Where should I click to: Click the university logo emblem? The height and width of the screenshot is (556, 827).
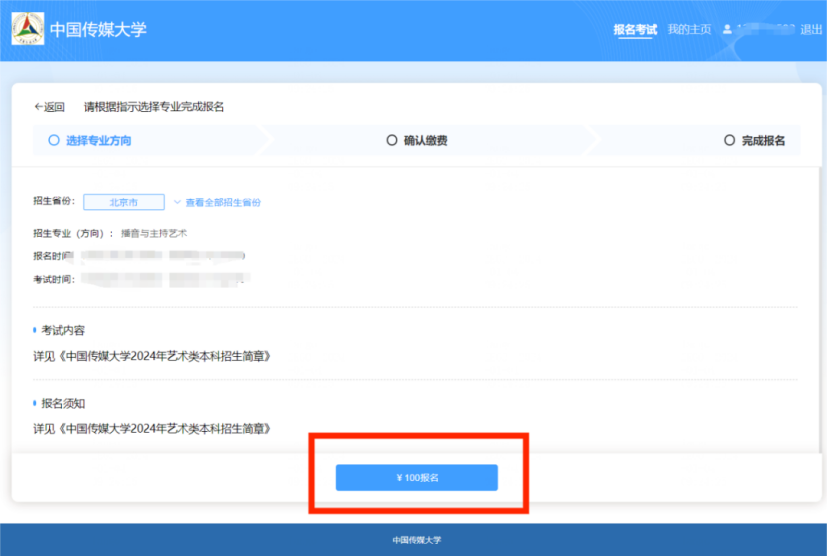click(x=27, y=29)
